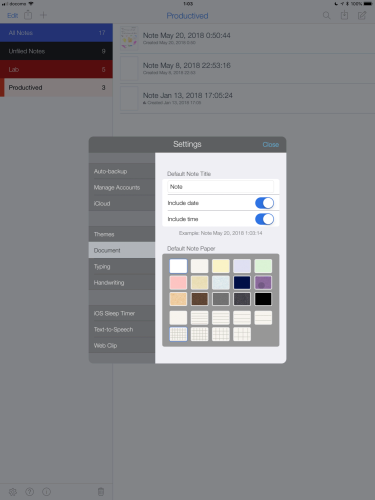375x500 pixels.
Task: Open the Auto-backup settings section
Action: coord(122,171)
